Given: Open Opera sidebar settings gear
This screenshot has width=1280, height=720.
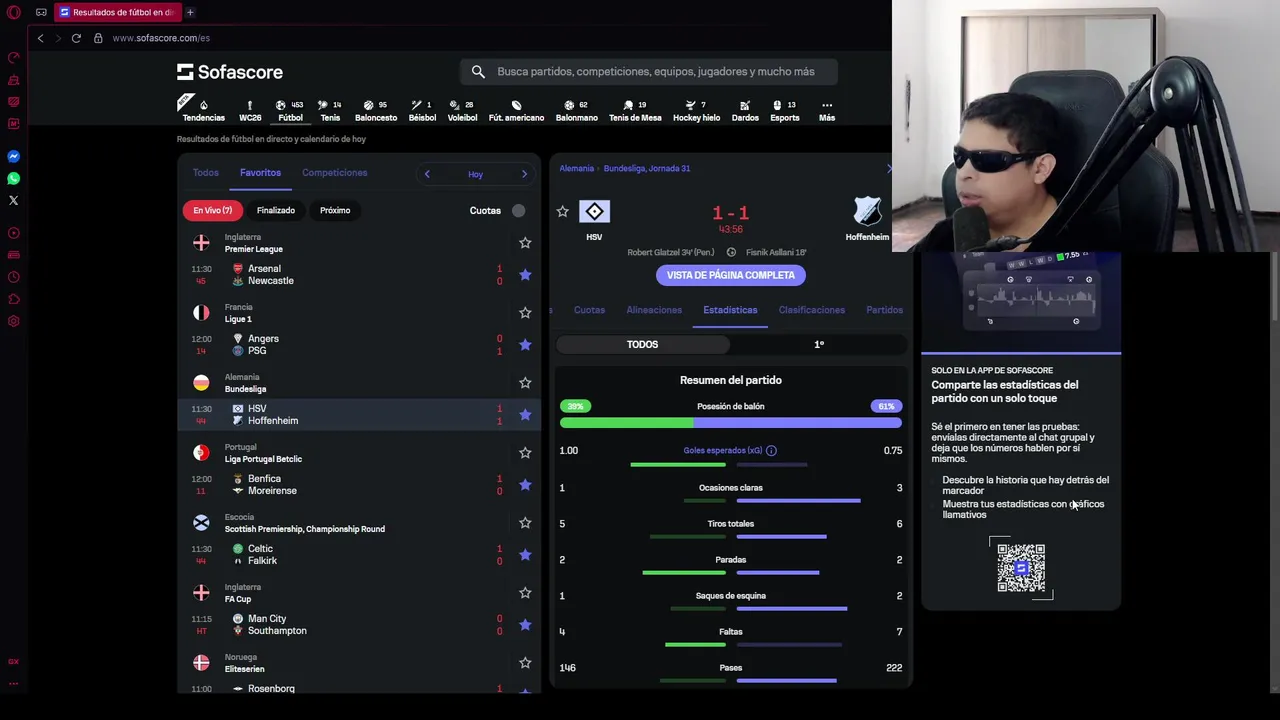Looking at the screenshot, I should click(14, 321).
